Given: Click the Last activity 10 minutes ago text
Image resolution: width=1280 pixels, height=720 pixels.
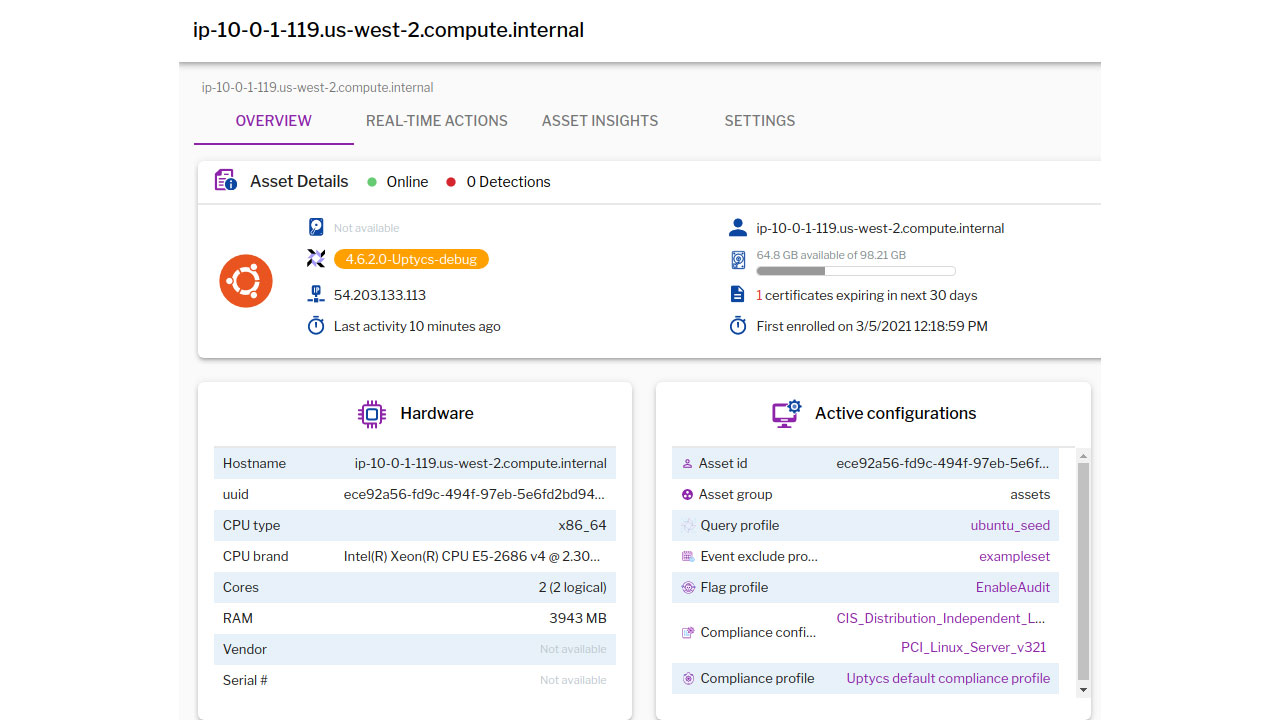Looking at the screenshot, I should coord(417,327).
